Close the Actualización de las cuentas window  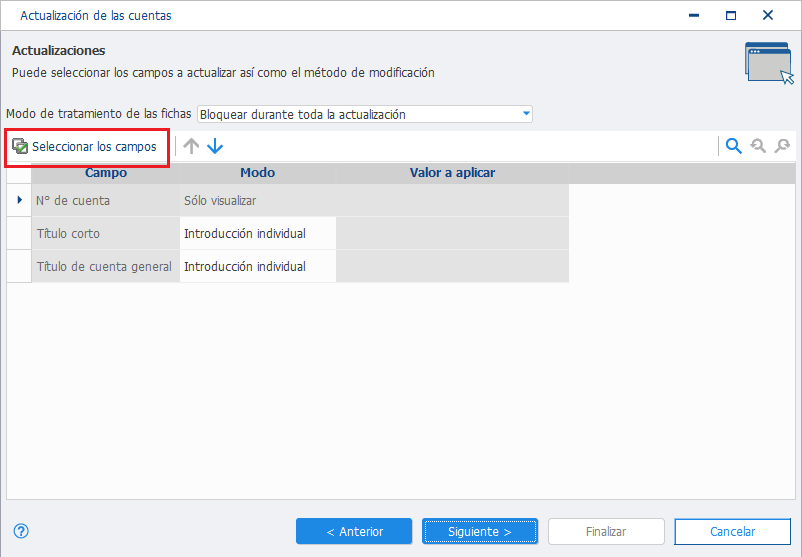768,15
